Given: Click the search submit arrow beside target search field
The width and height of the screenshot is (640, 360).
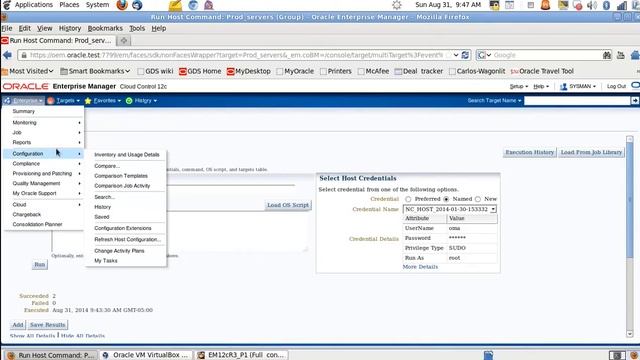Looking at the screenshot, I should pyautogui.click(x=635, y=100).
